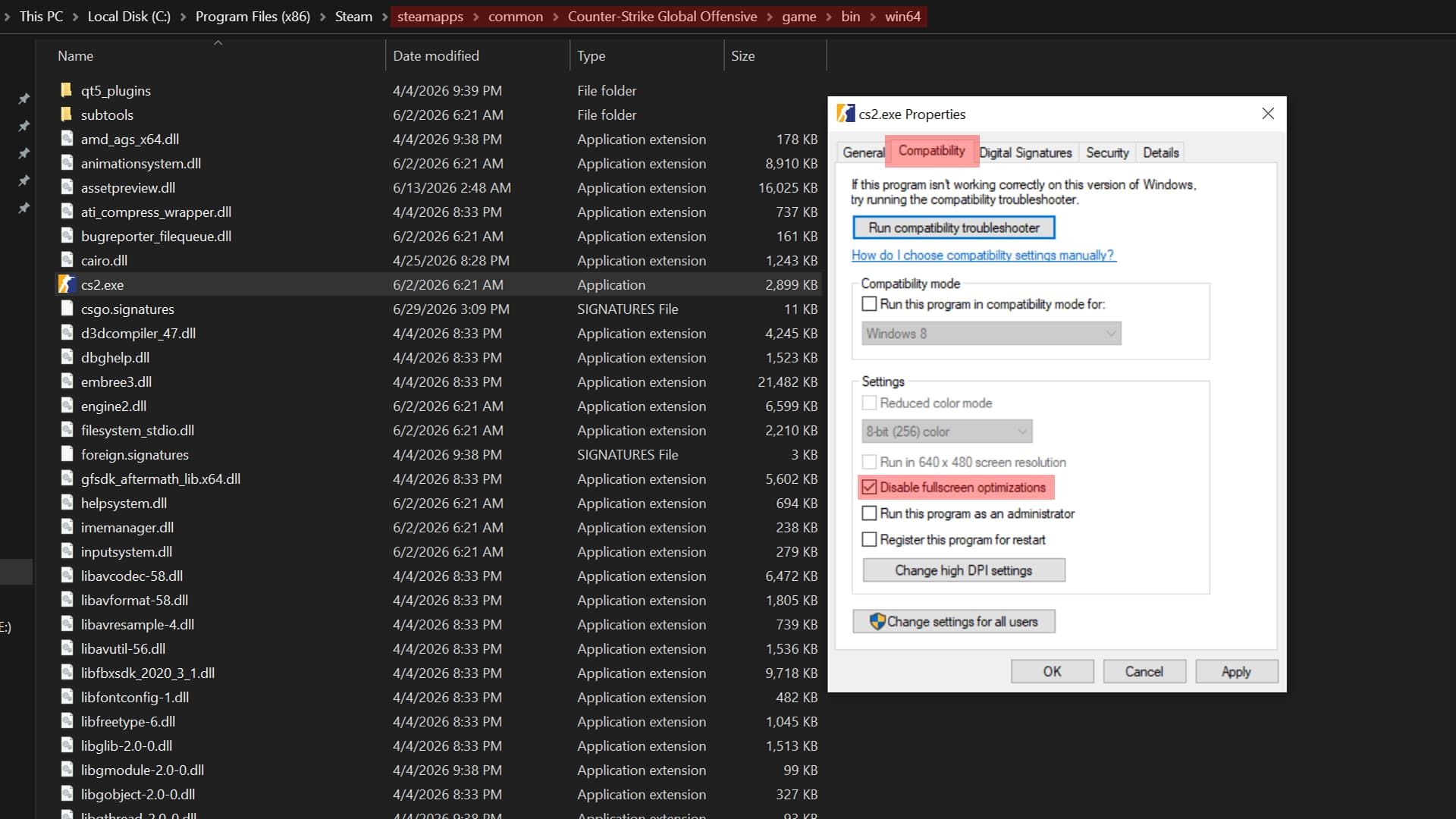Click the filesystem_stdio.dll file icon
Viewport: 1456px width, 819px height.
point(67,430)
